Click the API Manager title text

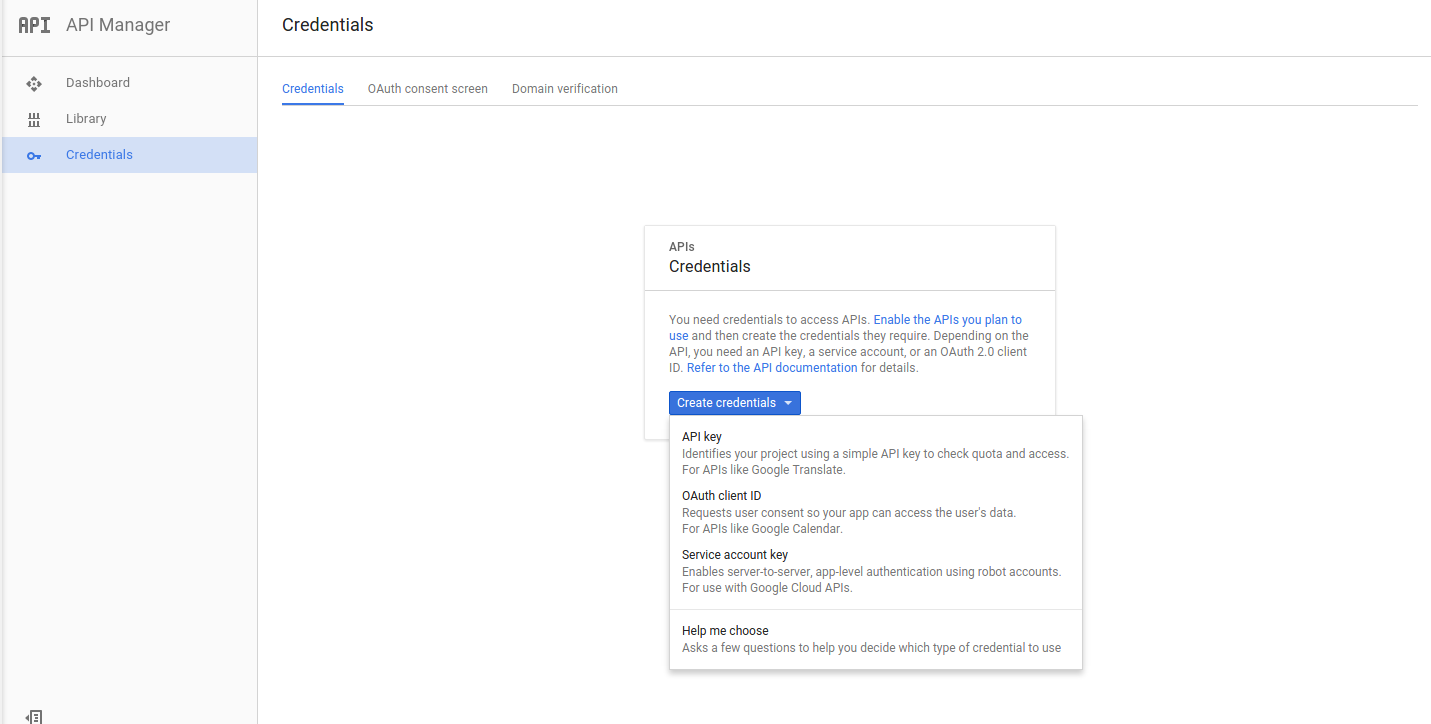pos(118,25)
